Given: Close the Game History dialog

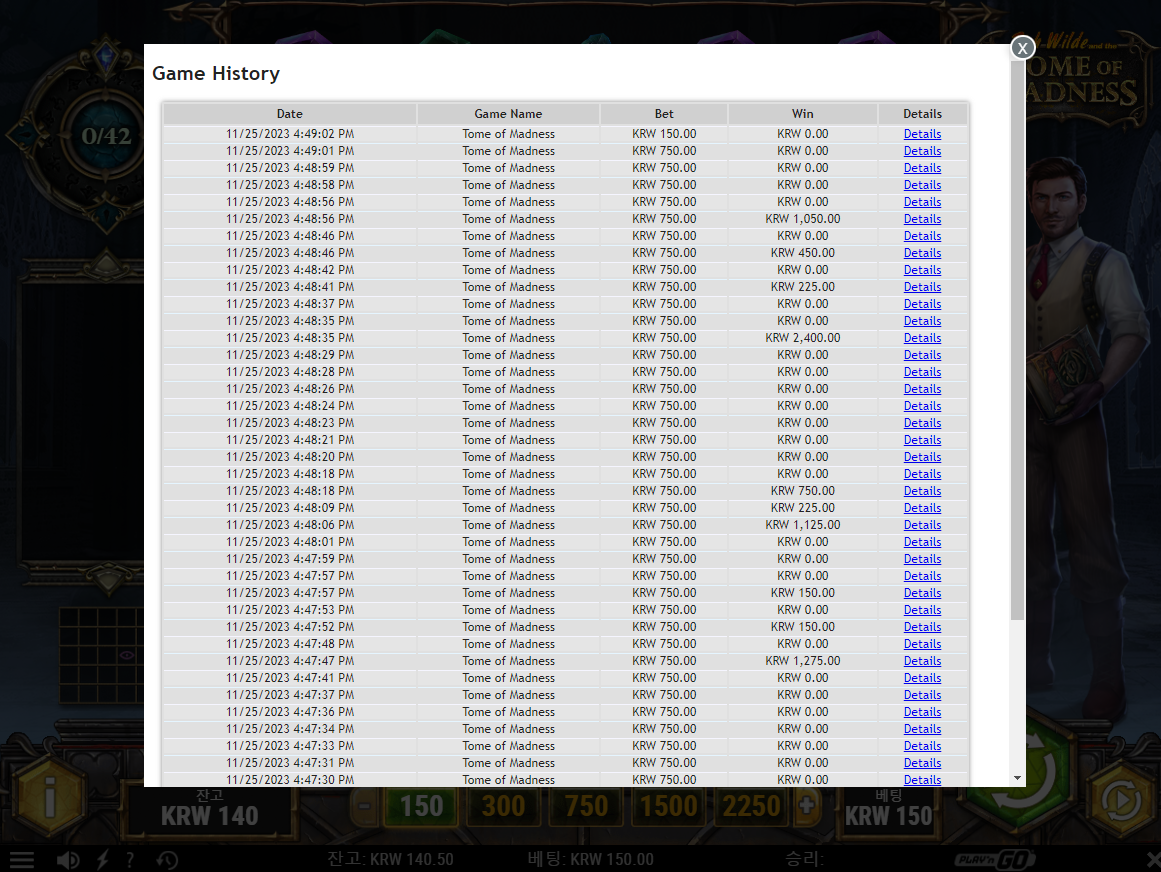Looking at the screenshot, I should pyautogui.click(x=1023, y=48).
